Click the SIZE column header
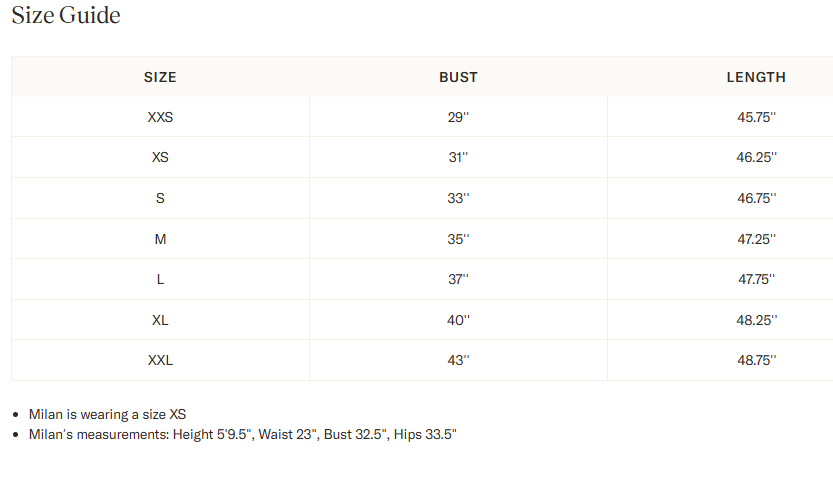This screenshot has height=488, width=833. (x=160, y=77)
